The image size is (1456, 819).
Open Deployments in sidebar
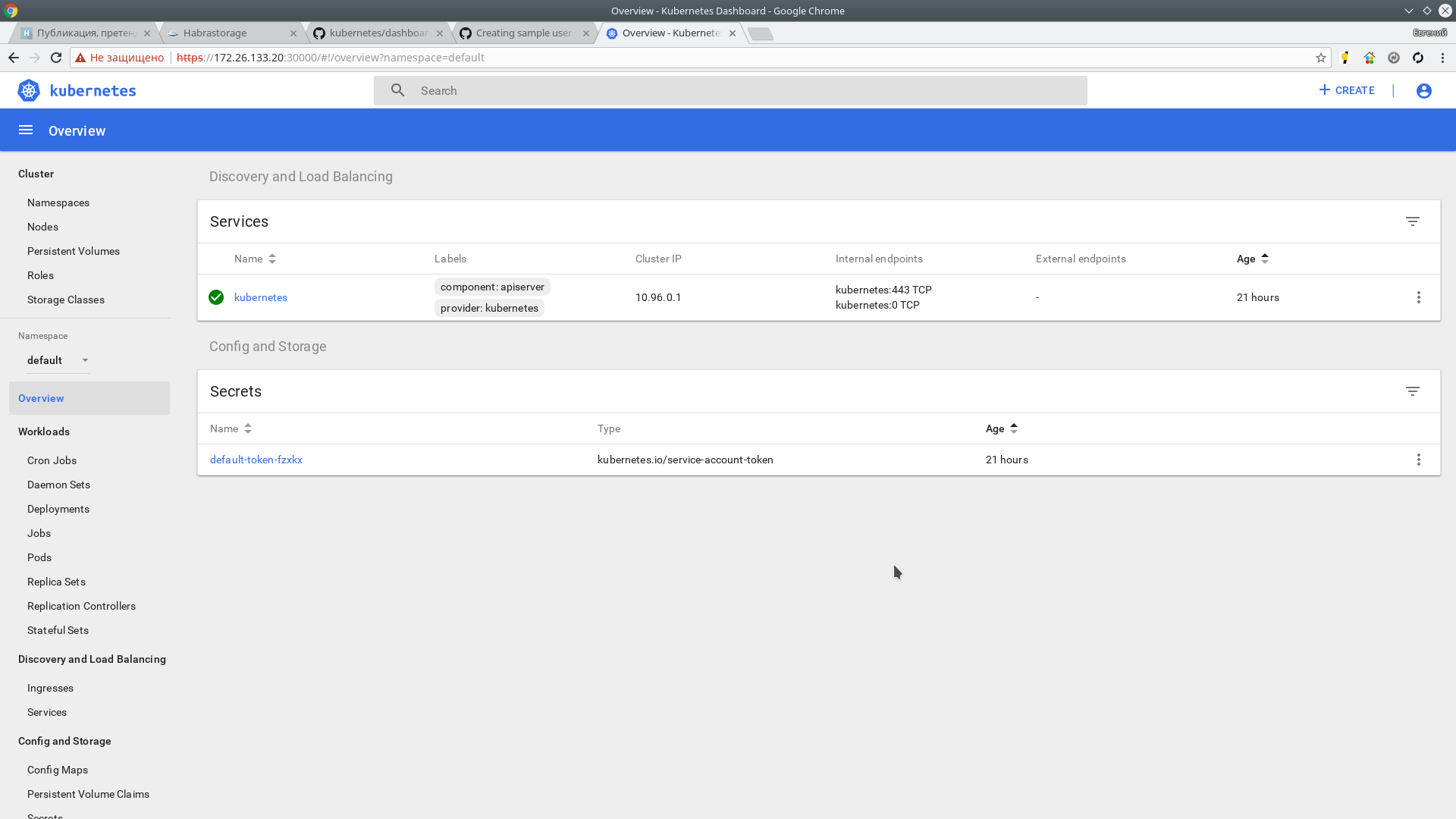[x=58, y=509]
